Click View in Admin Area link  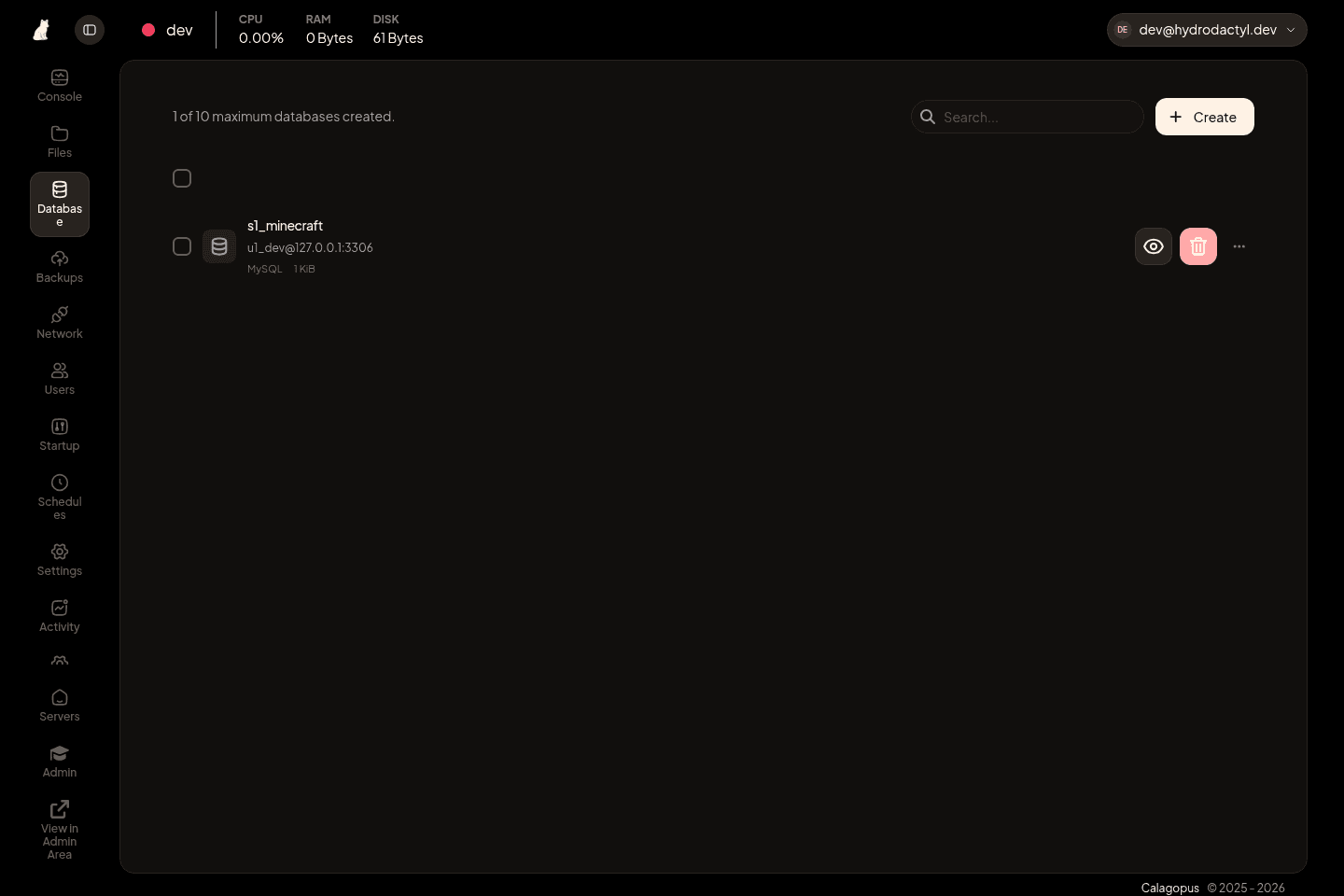pos(60,831)
